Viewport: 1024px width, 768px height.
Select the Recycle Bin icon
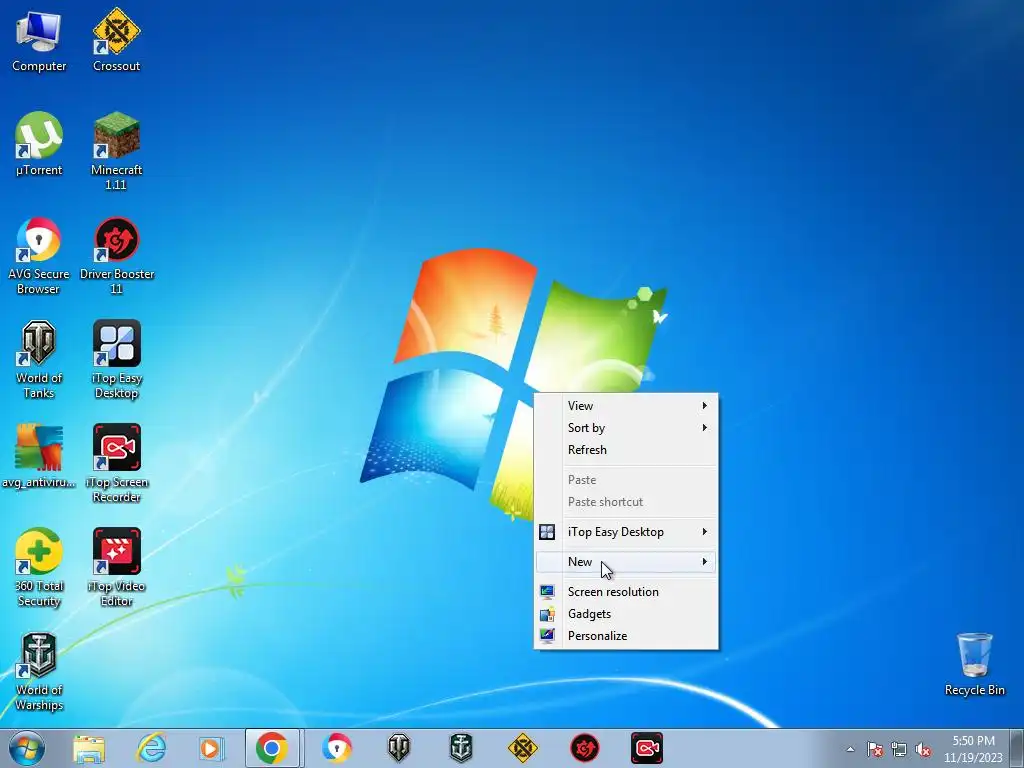click(974, 665)
